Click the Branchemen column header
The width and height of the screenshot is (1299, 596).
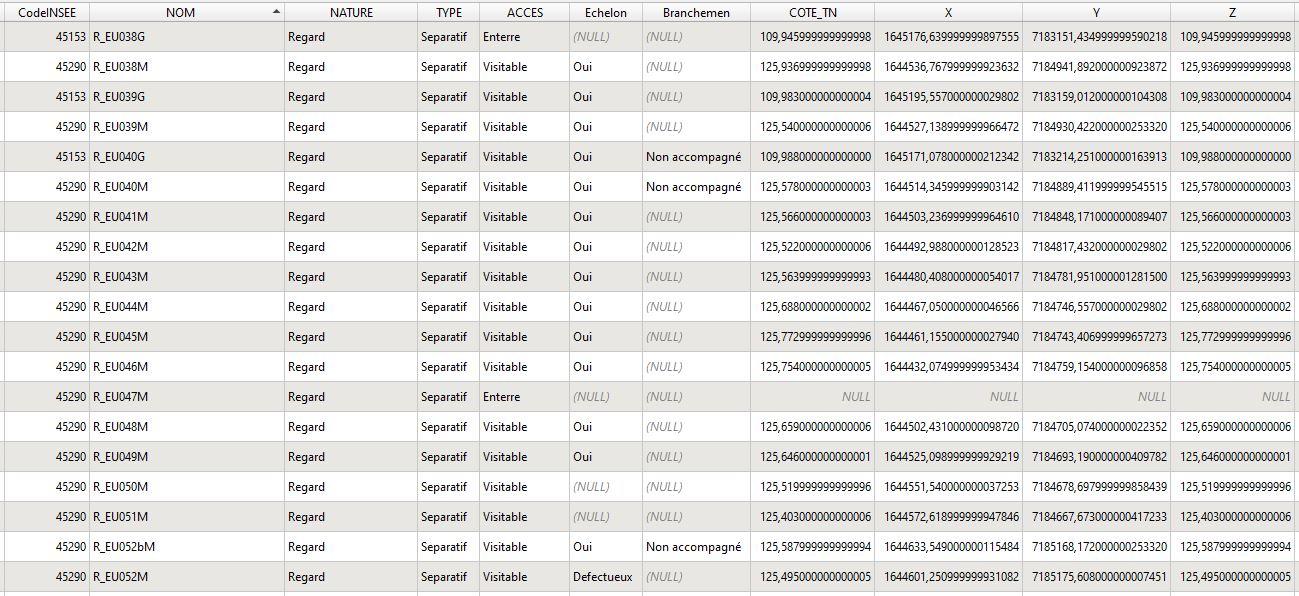click(x=696, y=12)
